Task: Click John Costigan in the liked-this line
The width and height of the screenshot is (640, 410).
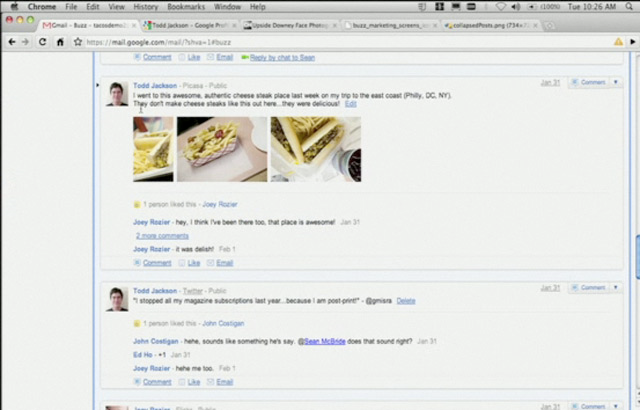Action: tap(223, 324)
